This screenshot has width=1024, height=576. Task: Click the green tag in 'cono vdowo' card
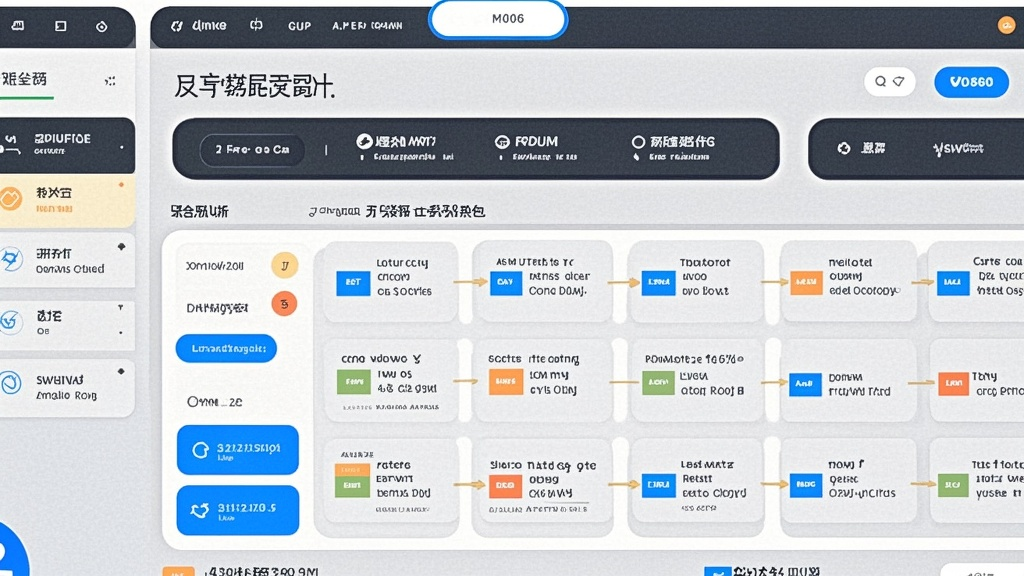click(x=353, y=382)
